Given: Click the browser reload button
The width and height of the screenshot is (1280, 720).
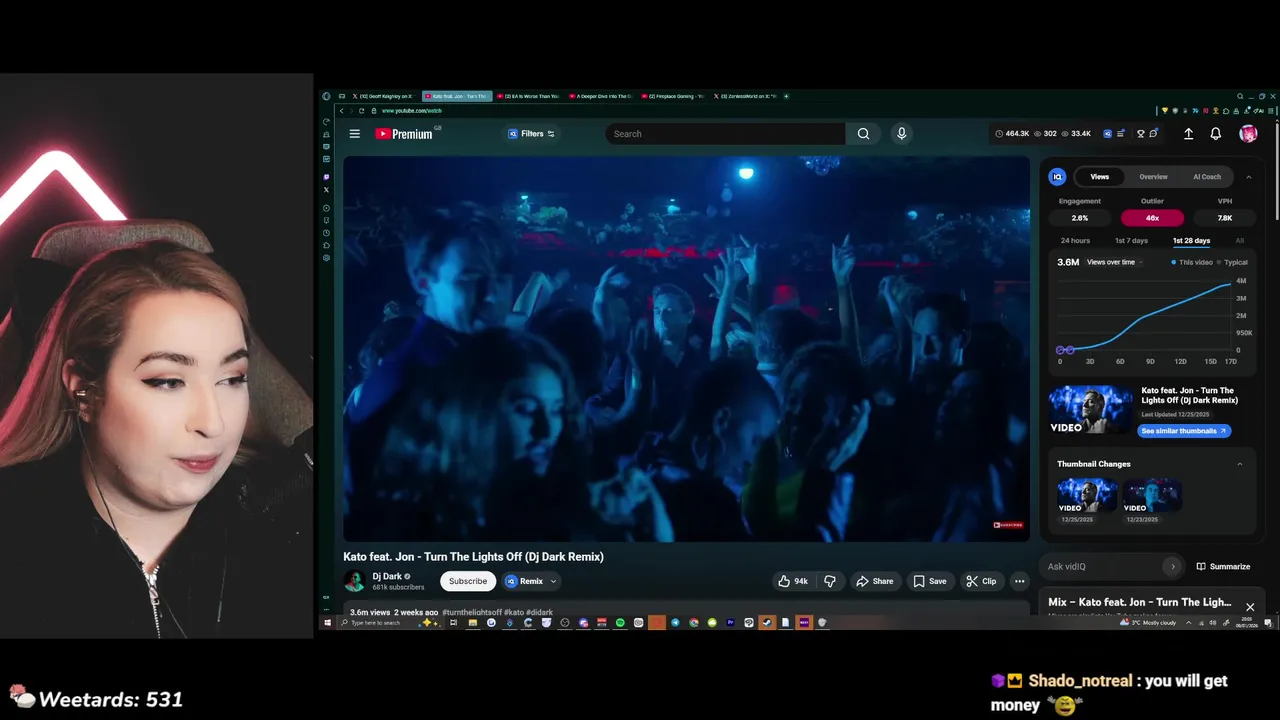Looking at the screenshot, I should (361, 111).
